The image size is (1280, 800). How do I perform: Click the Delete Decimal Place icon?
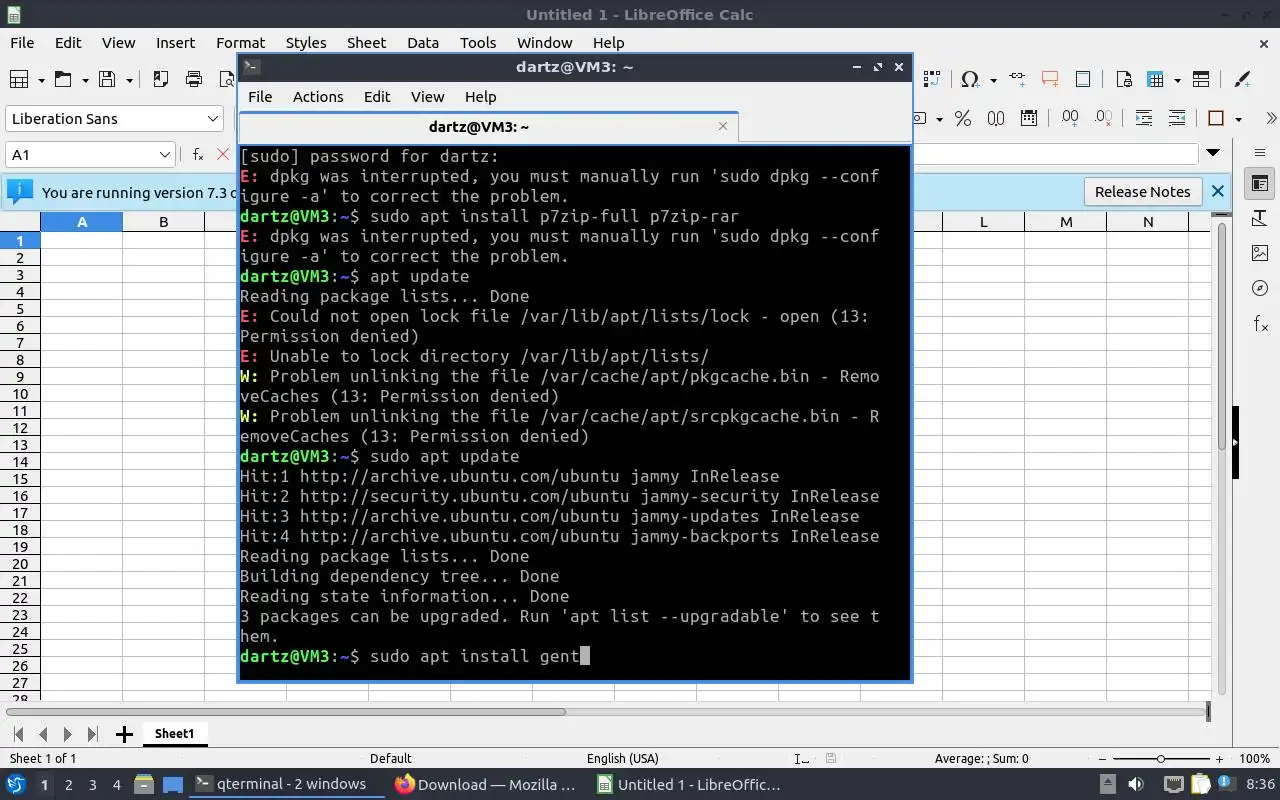[x=1103, y=119]
